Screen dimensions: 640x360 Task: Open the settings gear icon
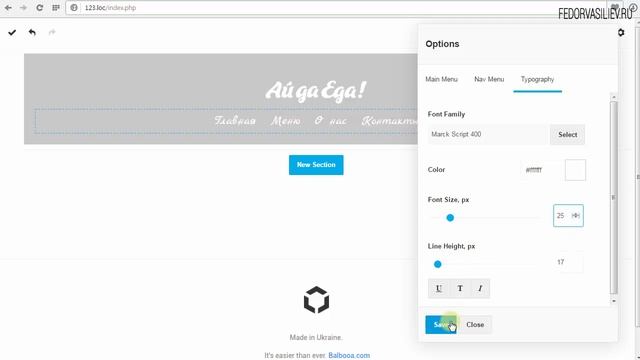[621, 32]
